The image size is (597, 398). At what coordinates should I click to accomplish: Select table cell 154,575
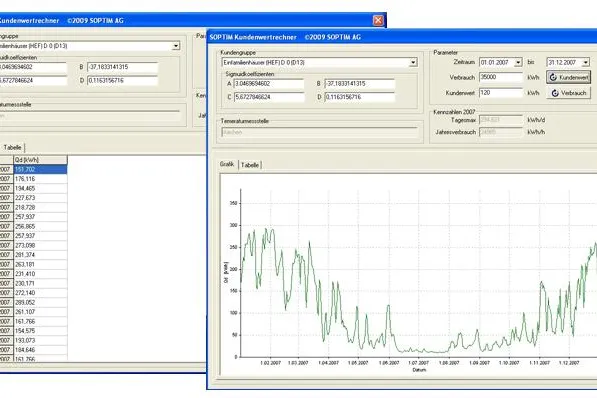click(40, 331)
